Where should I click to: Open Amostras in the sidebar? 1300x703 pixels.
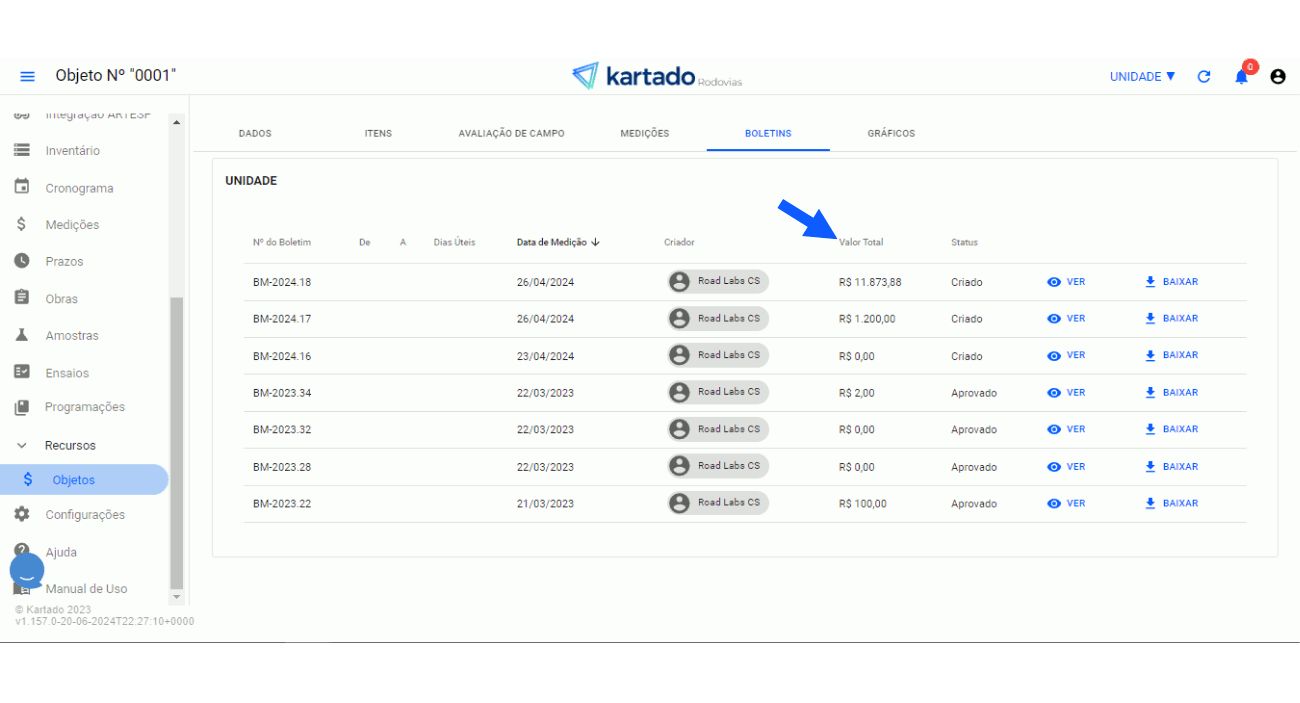(71, 335)
